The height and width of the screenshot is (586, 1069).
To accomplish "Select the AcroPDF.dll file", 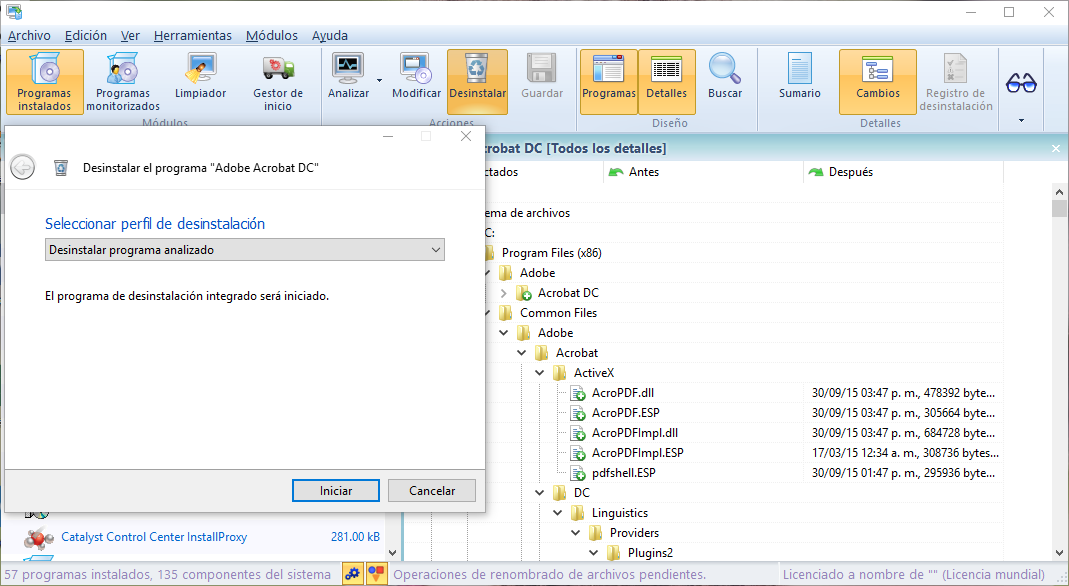I will (623, 393).
